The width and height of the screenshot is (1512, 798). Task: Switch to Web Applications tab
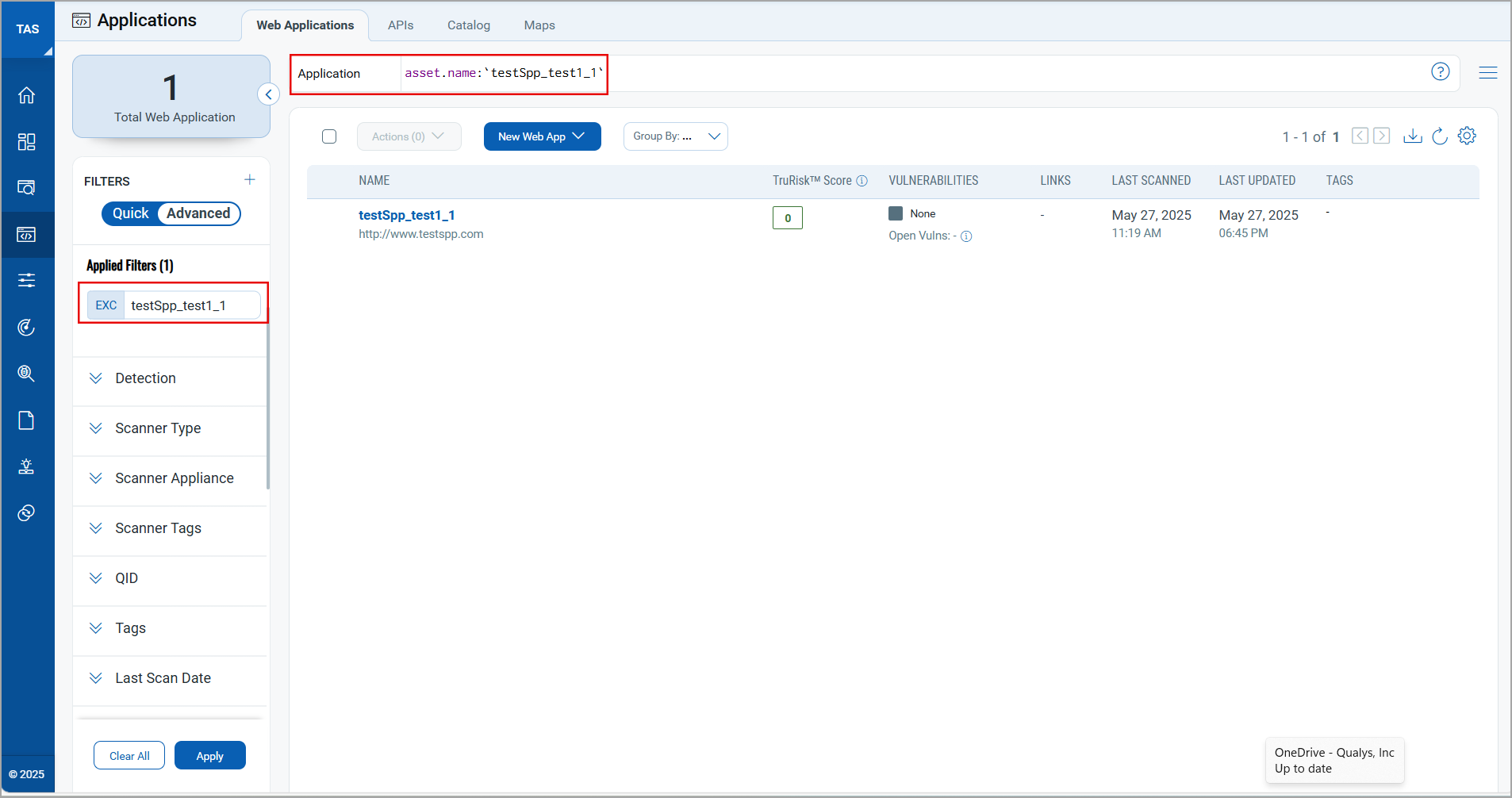tap(305, 25)
